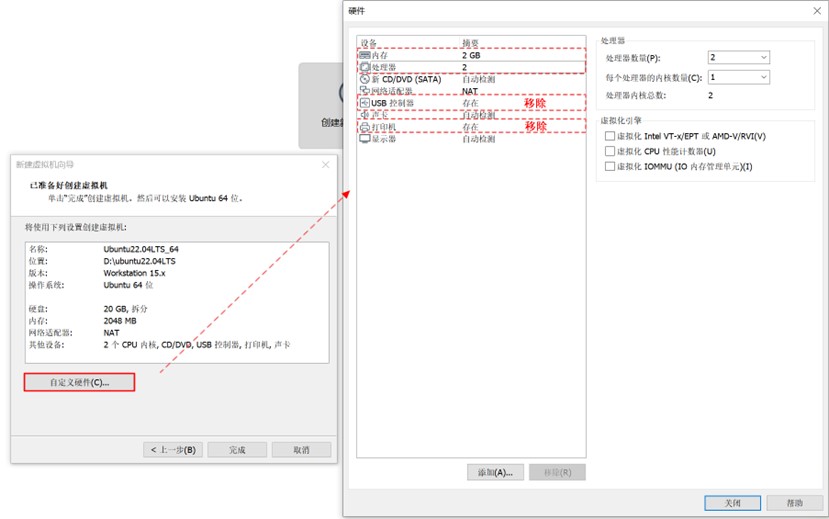The height and width of the screenshot is (519, 829).
Task: Enable 虚拟化 IOMMU checkbox
Action: 610,166
